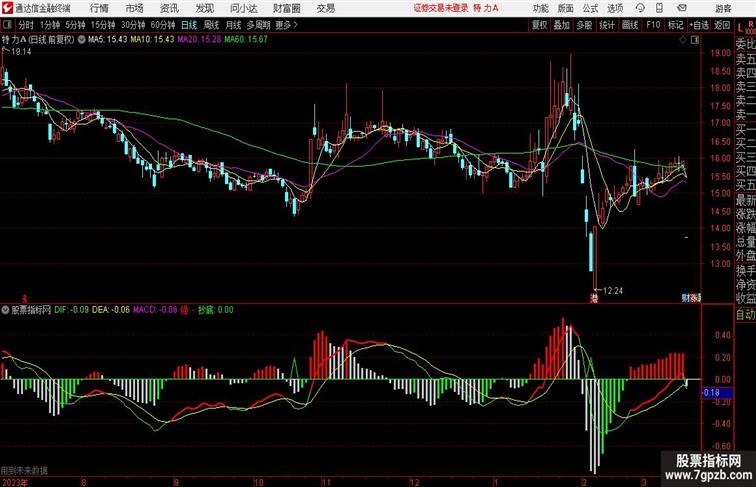Select the 日线 daily chart tab

189,25
